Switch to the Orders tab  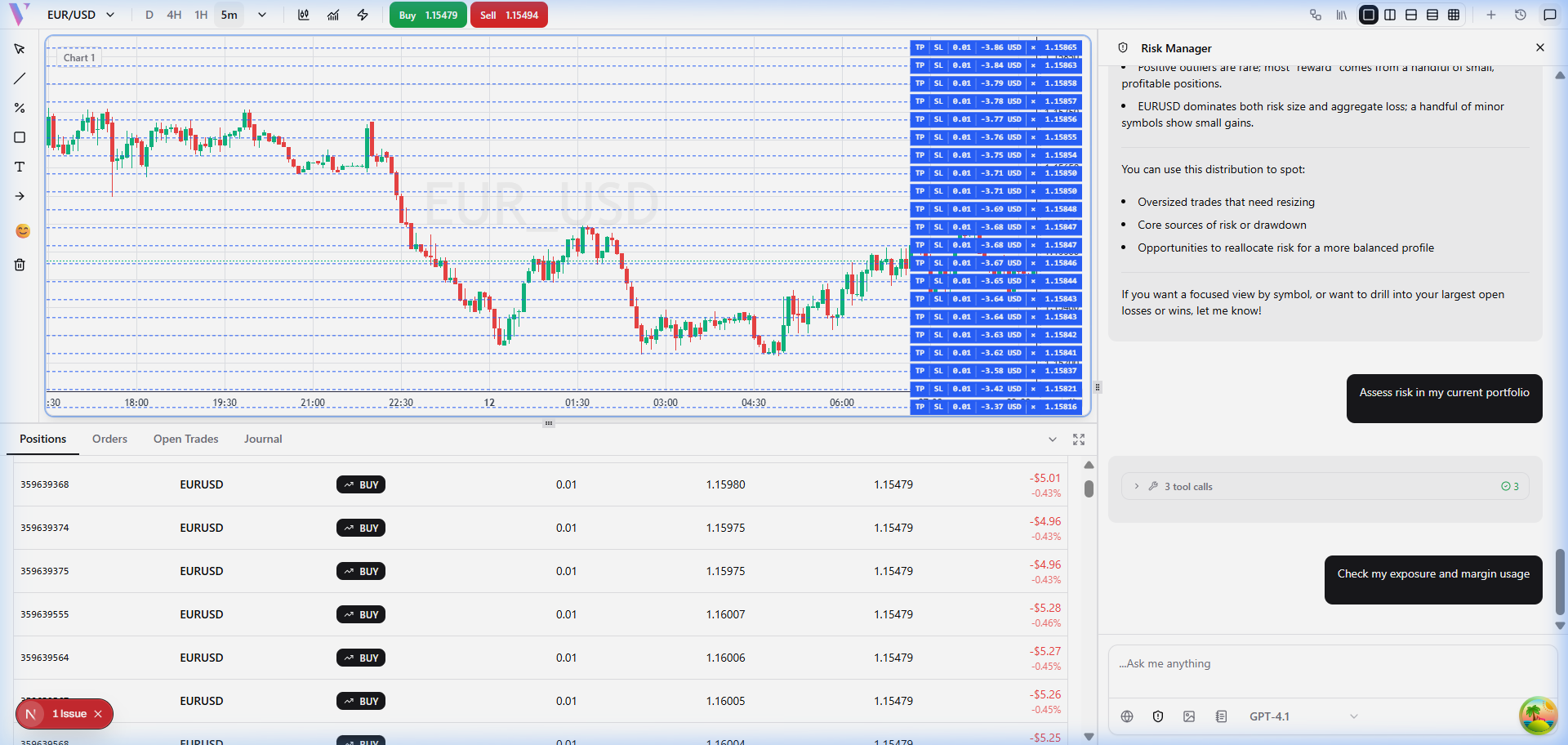(x=109, y=439)
